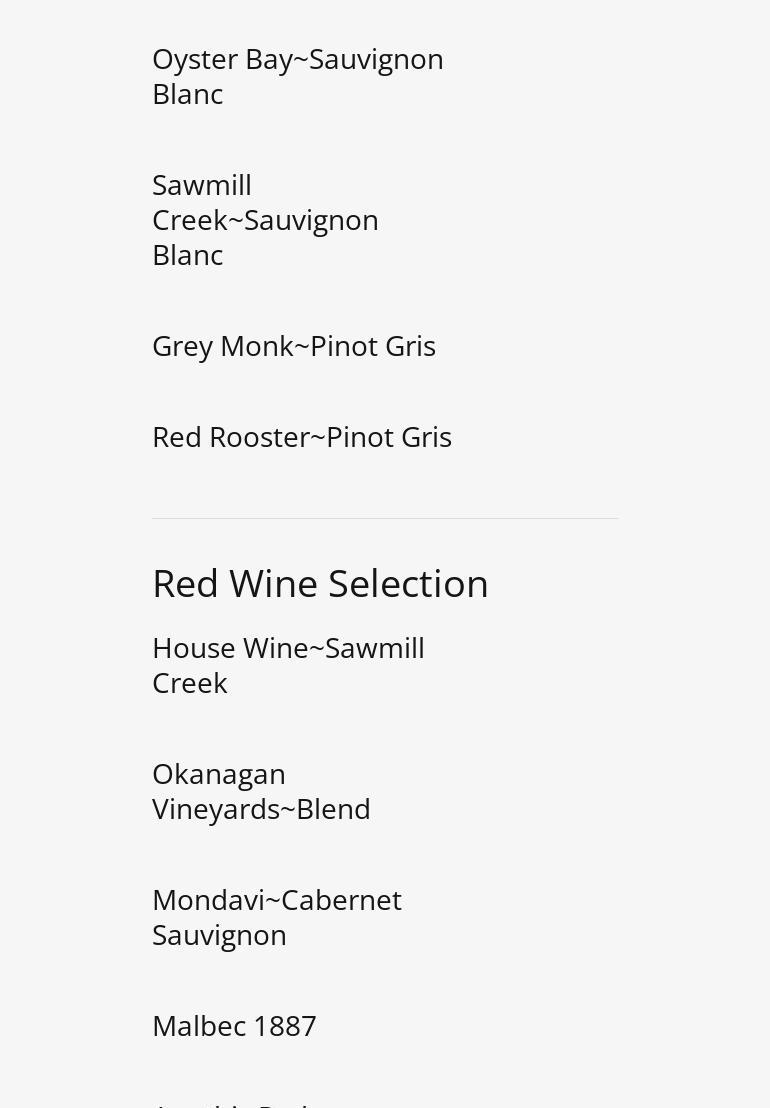Select House Wine~Sawmill Creek red wine
Screen dimensions: 770x1108
tap(288, 666)
